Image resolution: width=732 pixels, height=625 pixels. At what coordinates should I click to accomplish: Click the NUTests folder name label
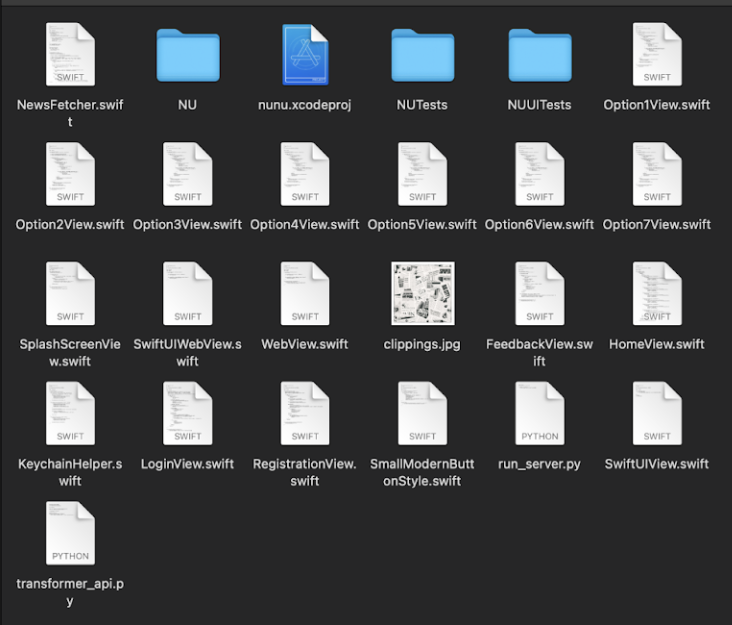point(422,105)
